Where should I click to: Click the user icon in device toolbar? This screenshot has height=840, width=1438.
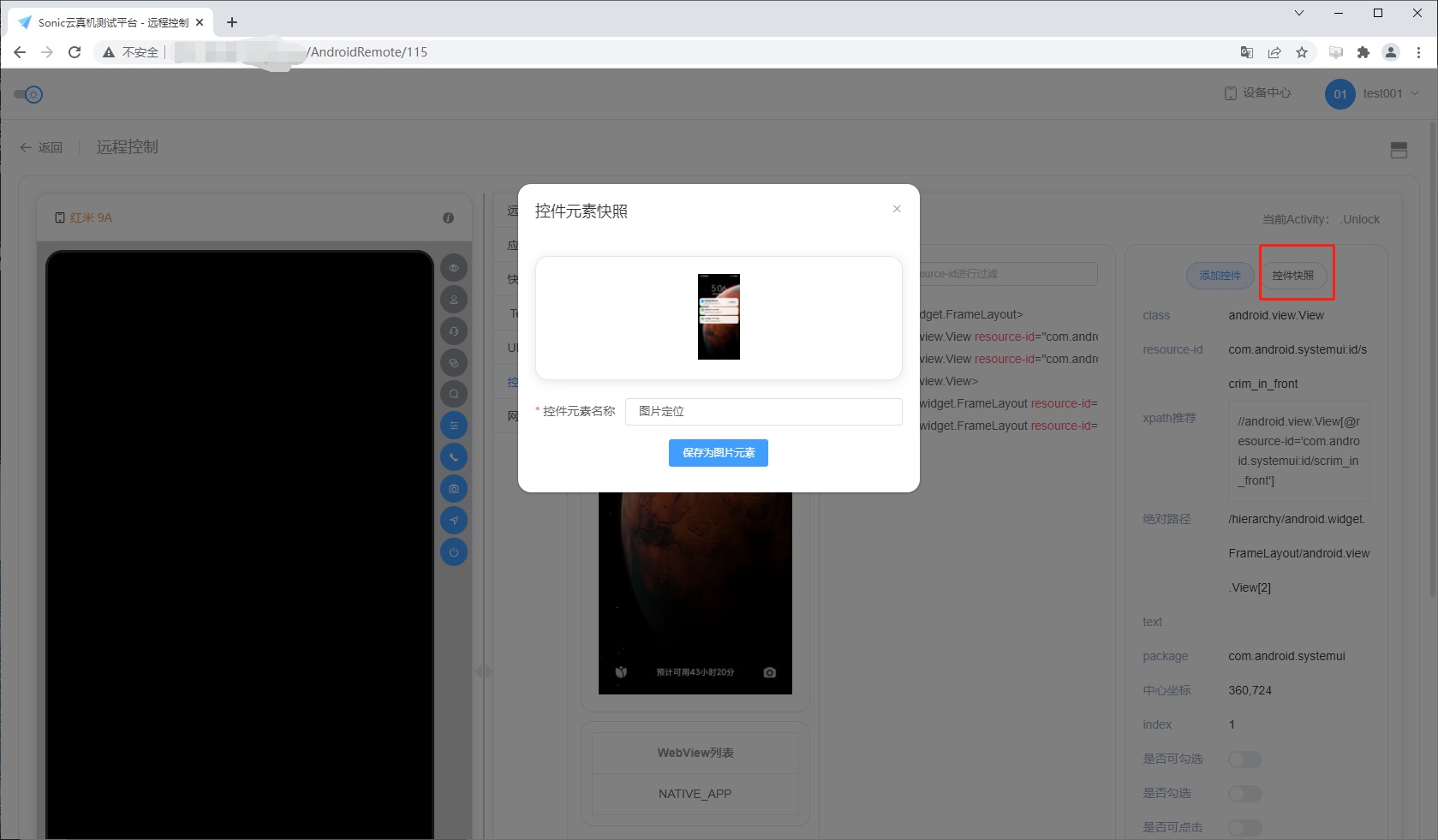pos(454,300)
